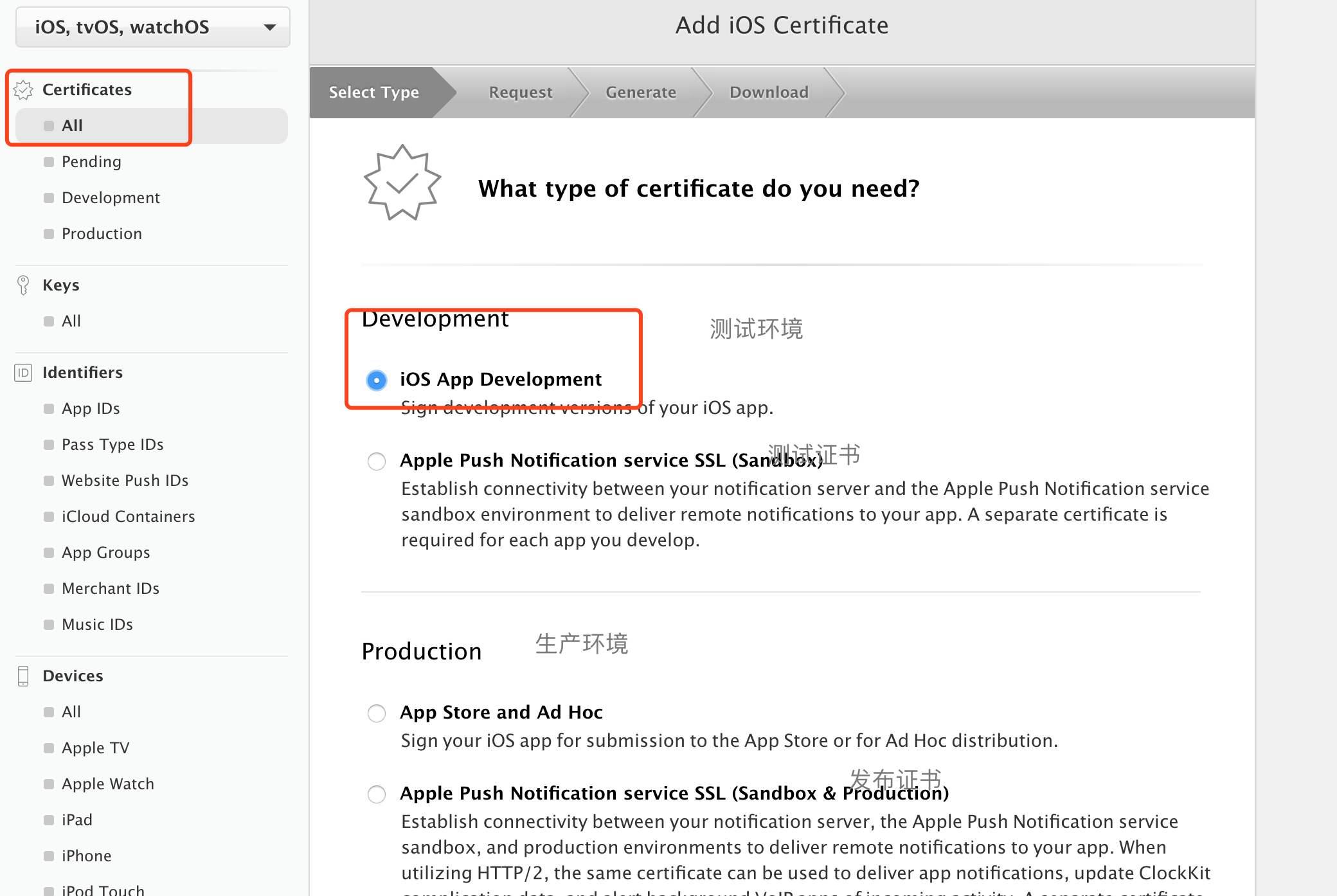Viewport: 1337px width, 896px height.
Task: Open Website Push IDs
Action: point(125,481)
